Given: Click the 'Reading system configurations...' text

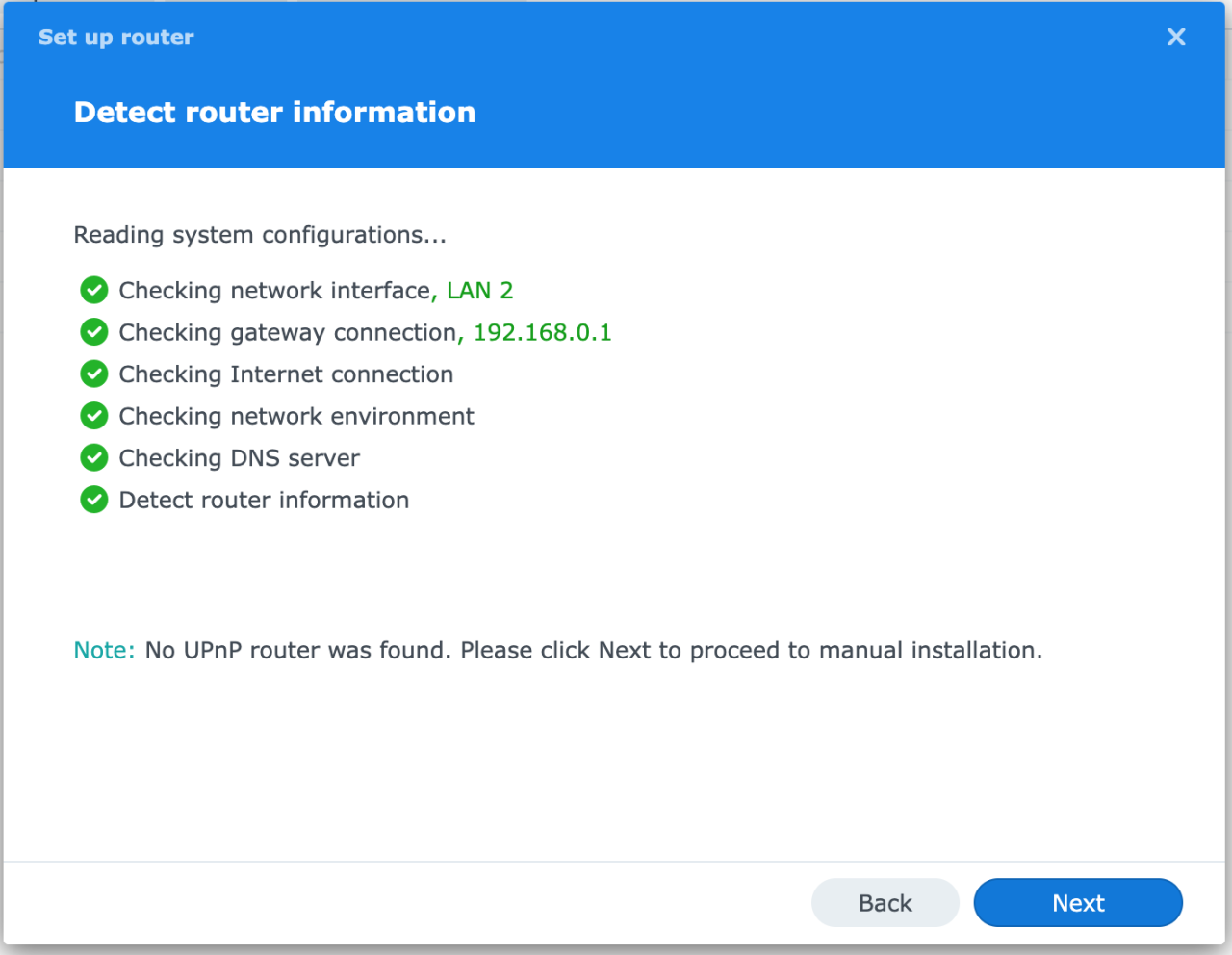Looking at the screenshot, I should tap(260, 235).
